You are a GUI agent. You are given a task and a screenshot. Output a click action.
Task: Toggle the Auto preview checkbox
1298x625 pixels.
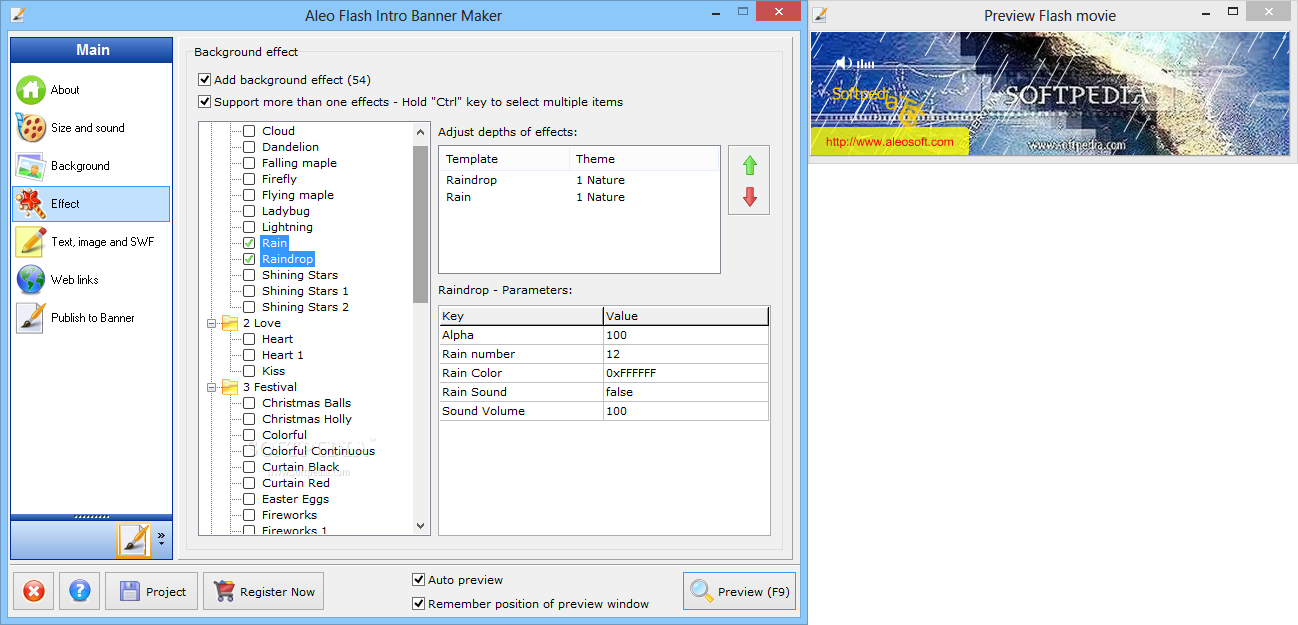[x=419, y=580]
